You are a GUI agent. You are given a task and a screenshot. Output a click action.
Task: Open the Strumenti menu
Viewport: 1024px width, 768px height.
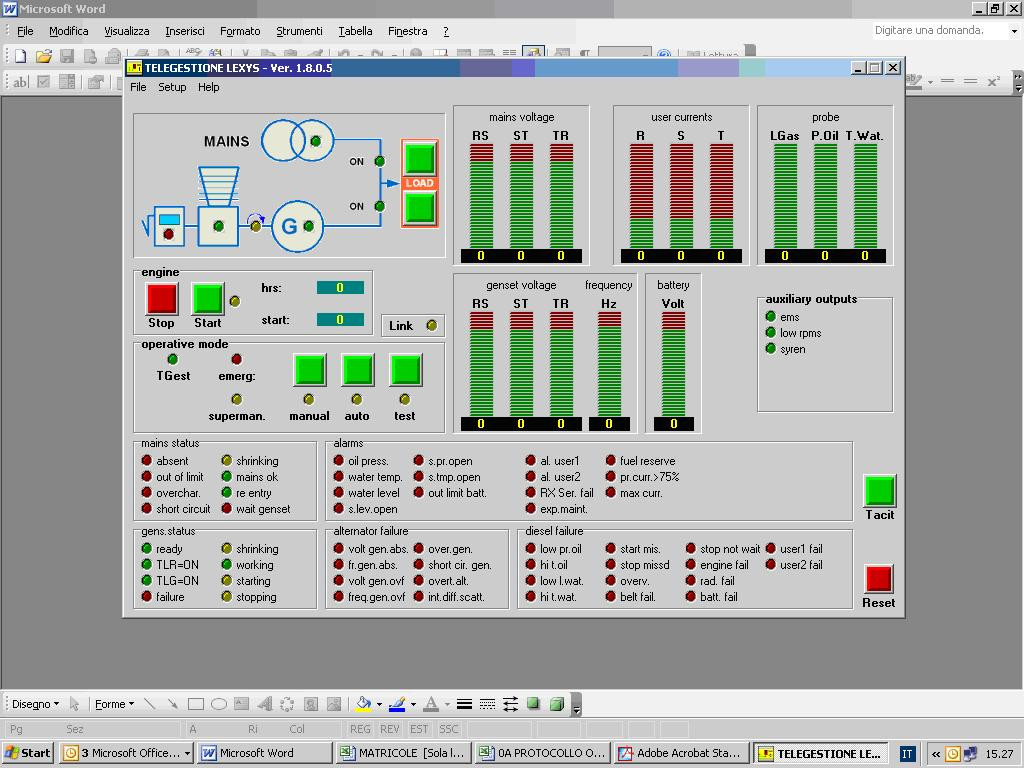point(299,31)
